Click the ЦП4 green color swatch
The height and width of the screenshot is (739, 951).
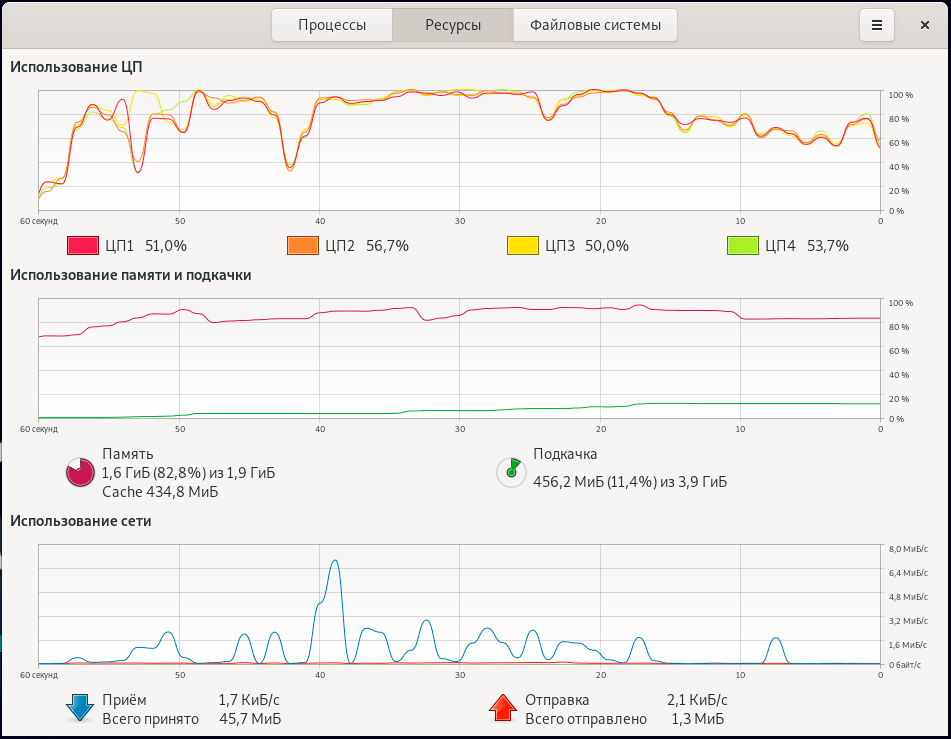coord(742,246)
